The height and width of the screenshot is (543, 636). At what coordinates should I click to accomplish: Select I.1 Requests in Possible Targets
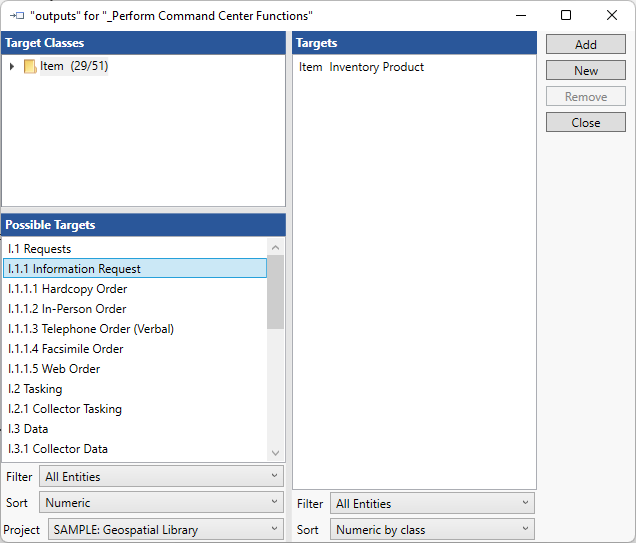[40, 249]
